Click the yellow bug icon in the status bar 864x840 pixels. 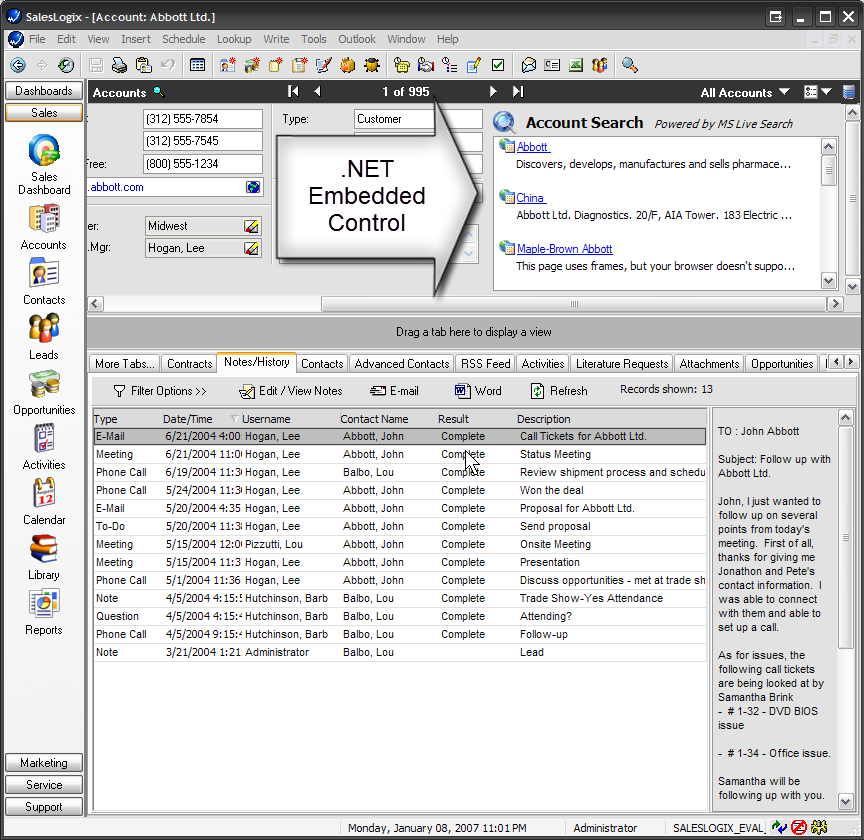[819, 827]
